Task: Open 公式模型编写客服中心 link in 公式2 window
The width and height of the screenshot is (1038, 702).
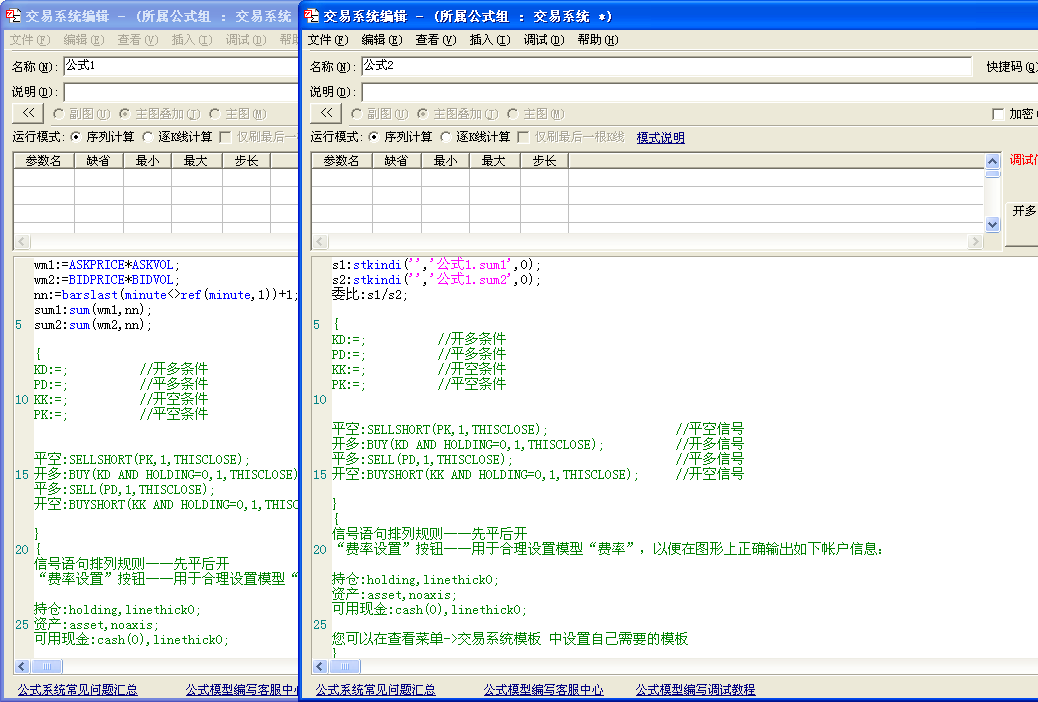Action: (543, 689)
